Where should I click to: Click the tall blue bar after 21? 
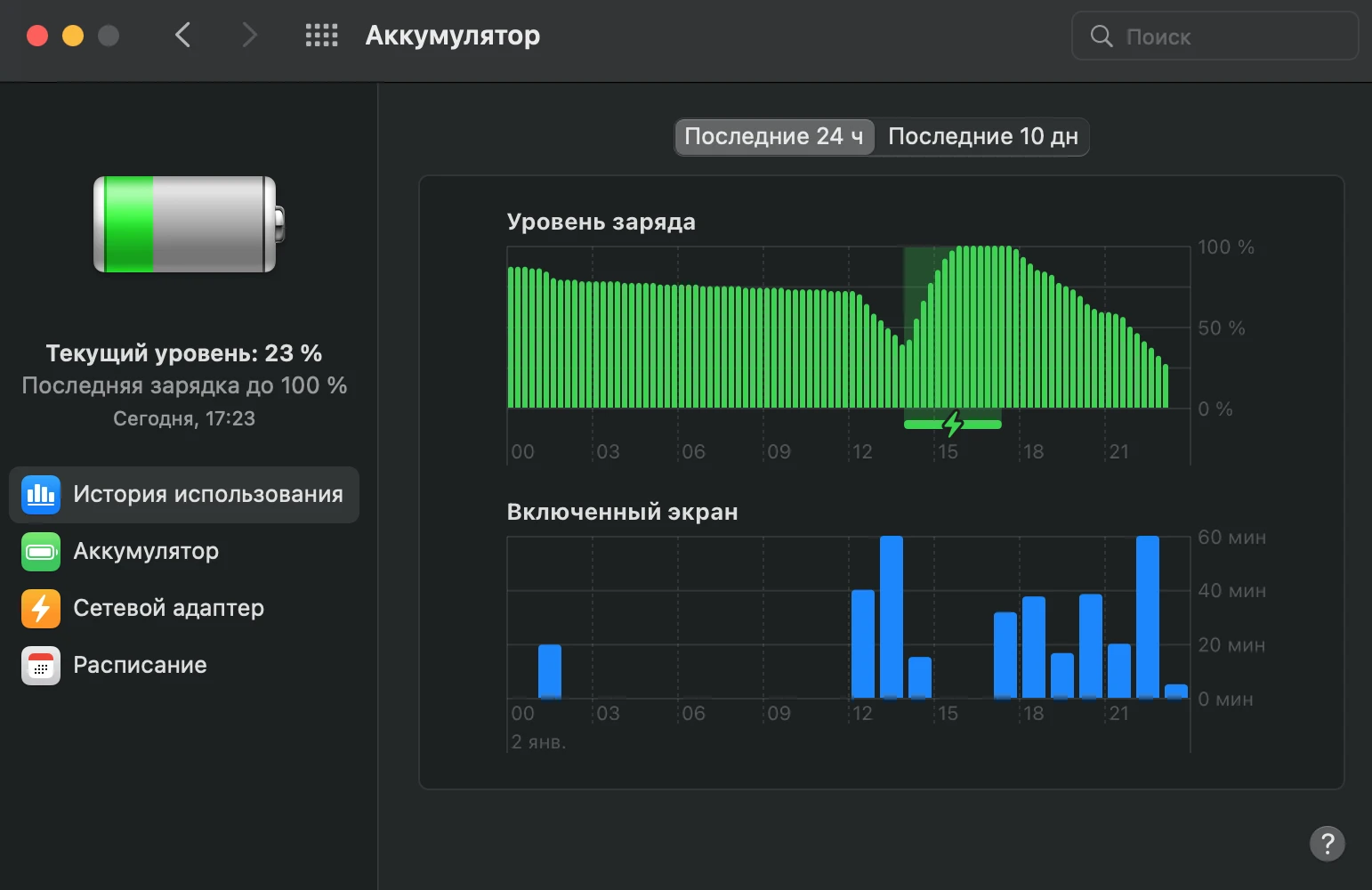click(1147, 617)
